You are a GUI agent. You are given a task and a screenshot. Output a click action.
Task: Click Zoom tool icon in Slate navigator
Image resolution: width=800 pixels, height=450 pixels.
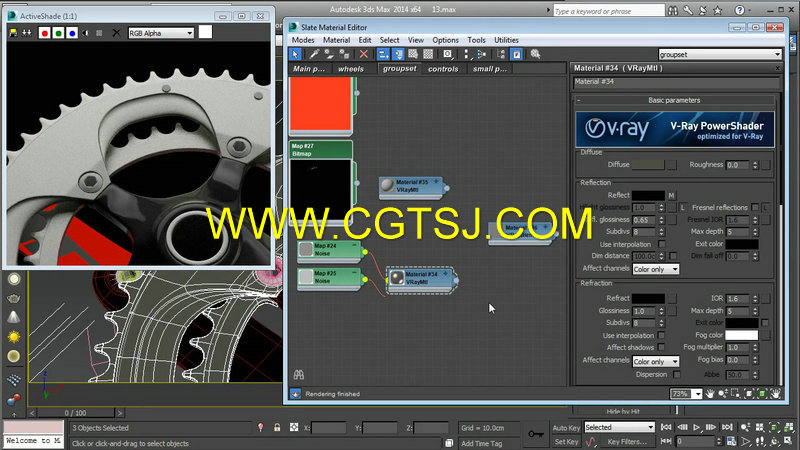tap(723, 394)
